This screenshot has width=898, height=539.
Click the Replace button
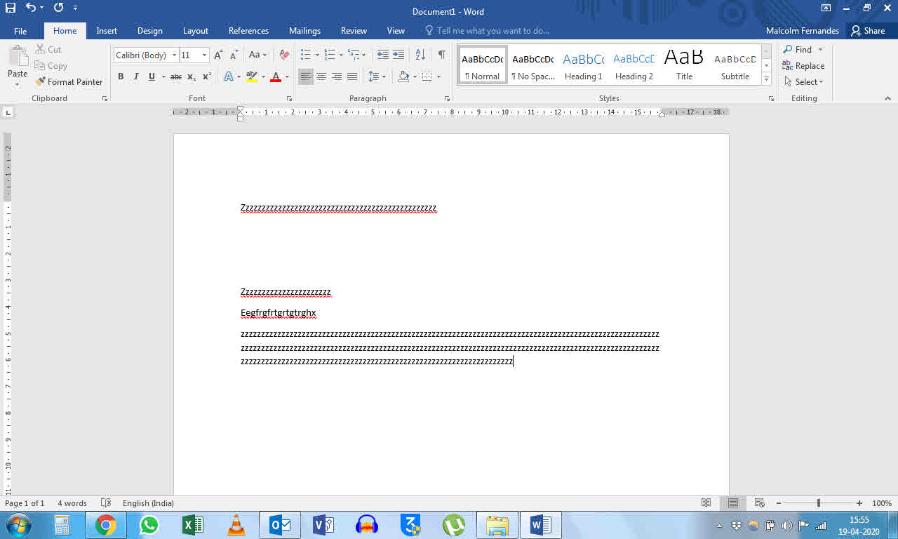point(804,66)
